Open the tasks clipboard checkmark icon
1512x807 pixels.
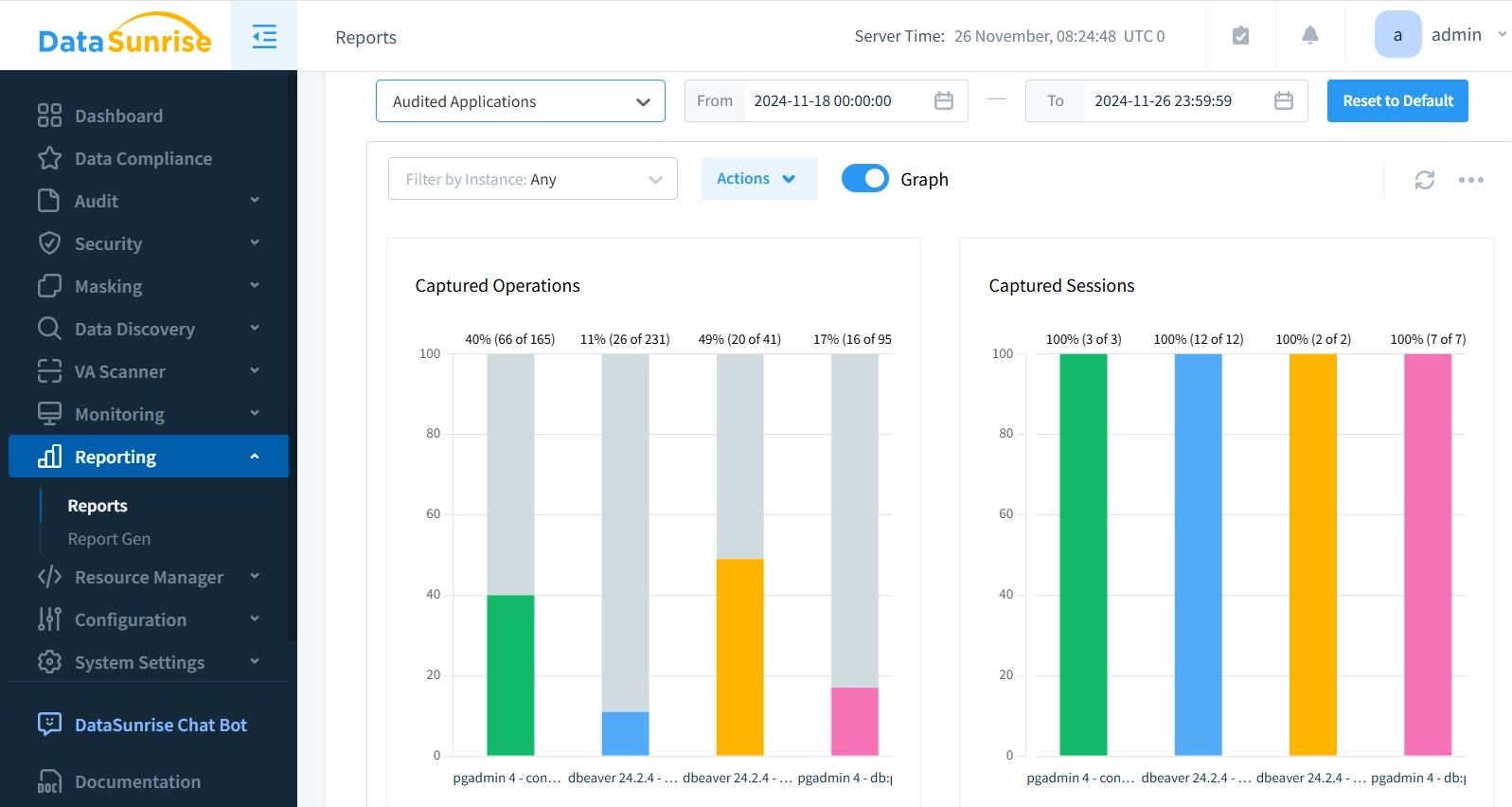1240,36
